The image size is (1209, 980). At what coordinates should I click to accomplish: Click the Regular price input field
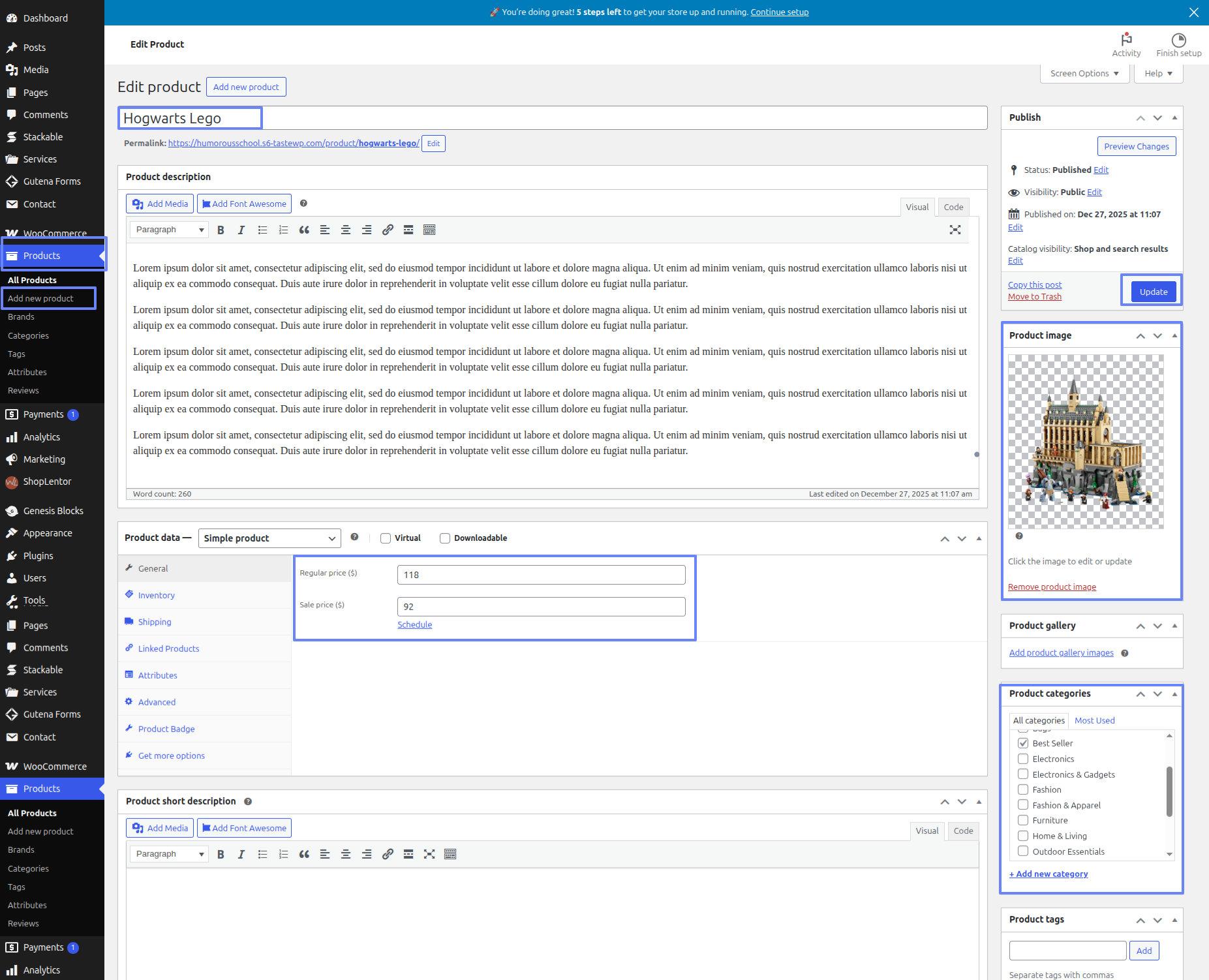click(x=541, y=575)
